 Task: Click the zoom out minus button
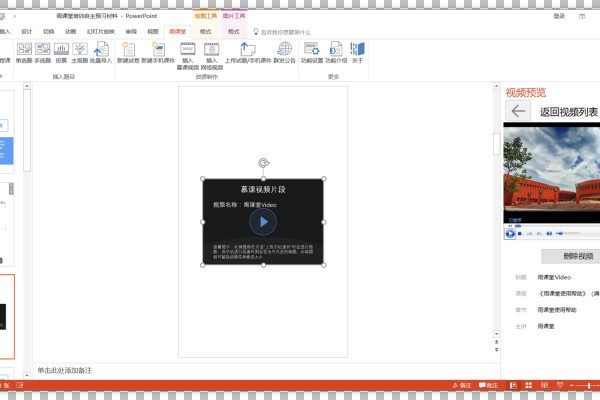point(572,385)
